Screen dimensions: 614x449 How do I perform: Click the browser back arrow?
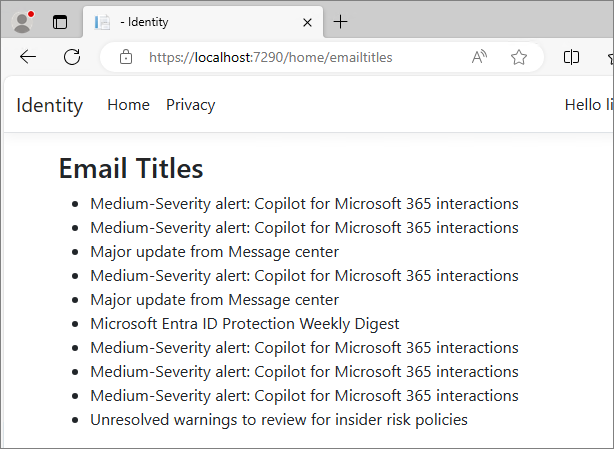(28, 57)
